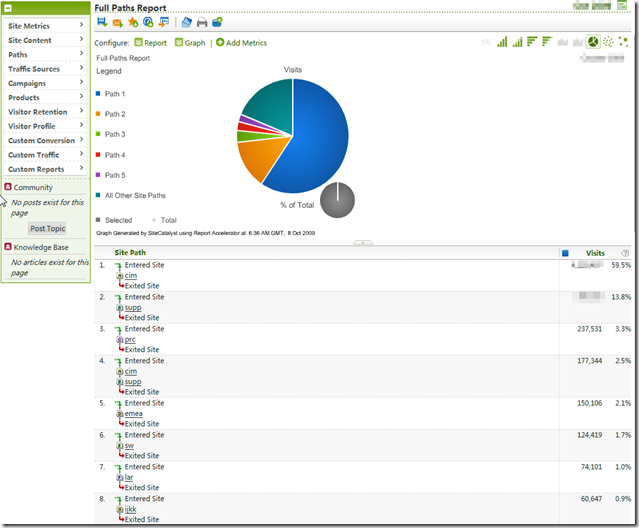The height and width of the screenshot is (528, 639).
Task: Collapse the graph using the divider handle
Action: click(364, 242)
